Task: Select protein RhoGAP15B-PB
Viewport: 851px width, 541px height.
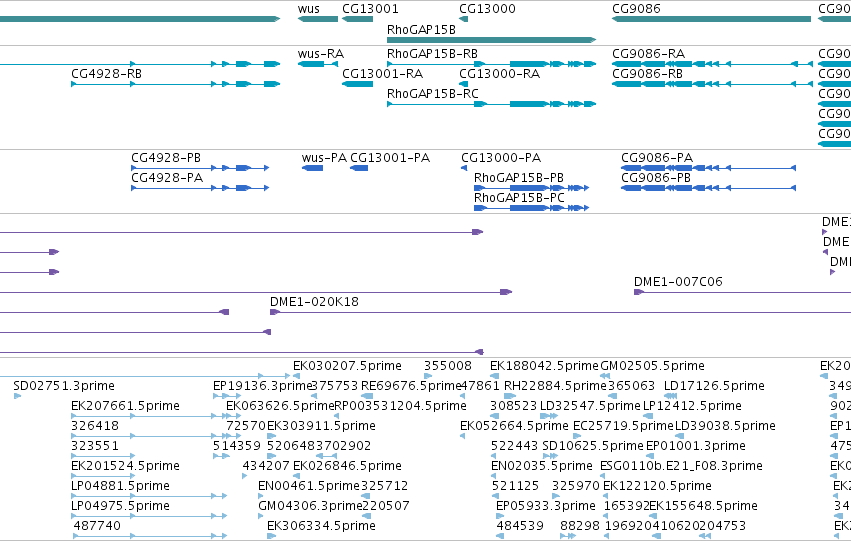Action: [531, 188]
